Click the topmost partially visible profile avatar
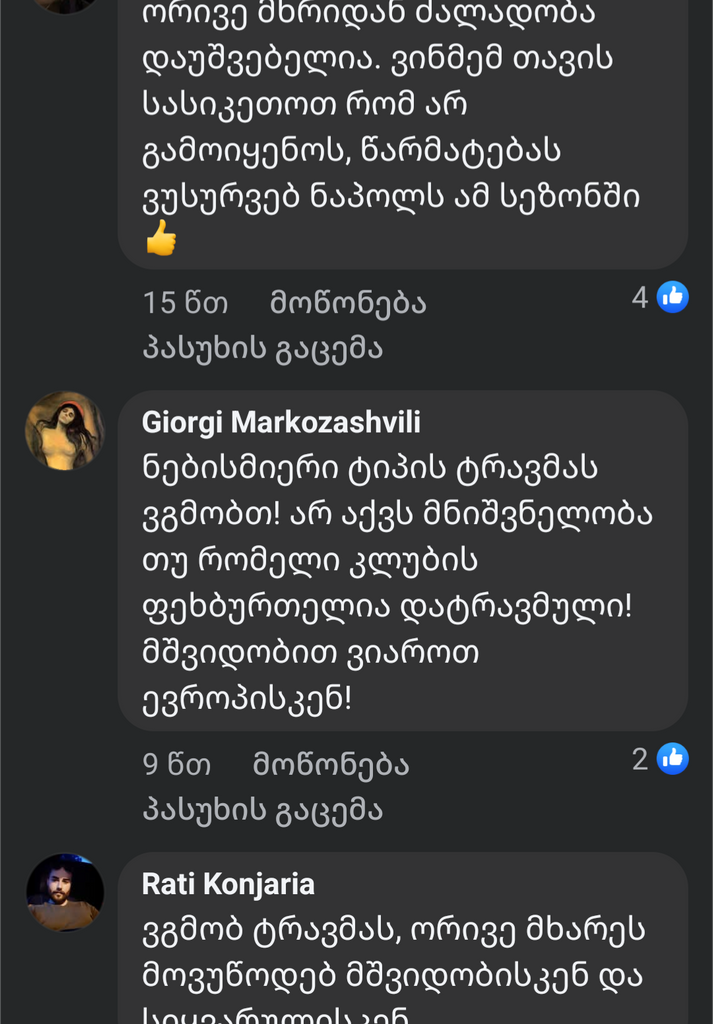Viewport: 713px width, 1024px height. (x=63, y=8)
